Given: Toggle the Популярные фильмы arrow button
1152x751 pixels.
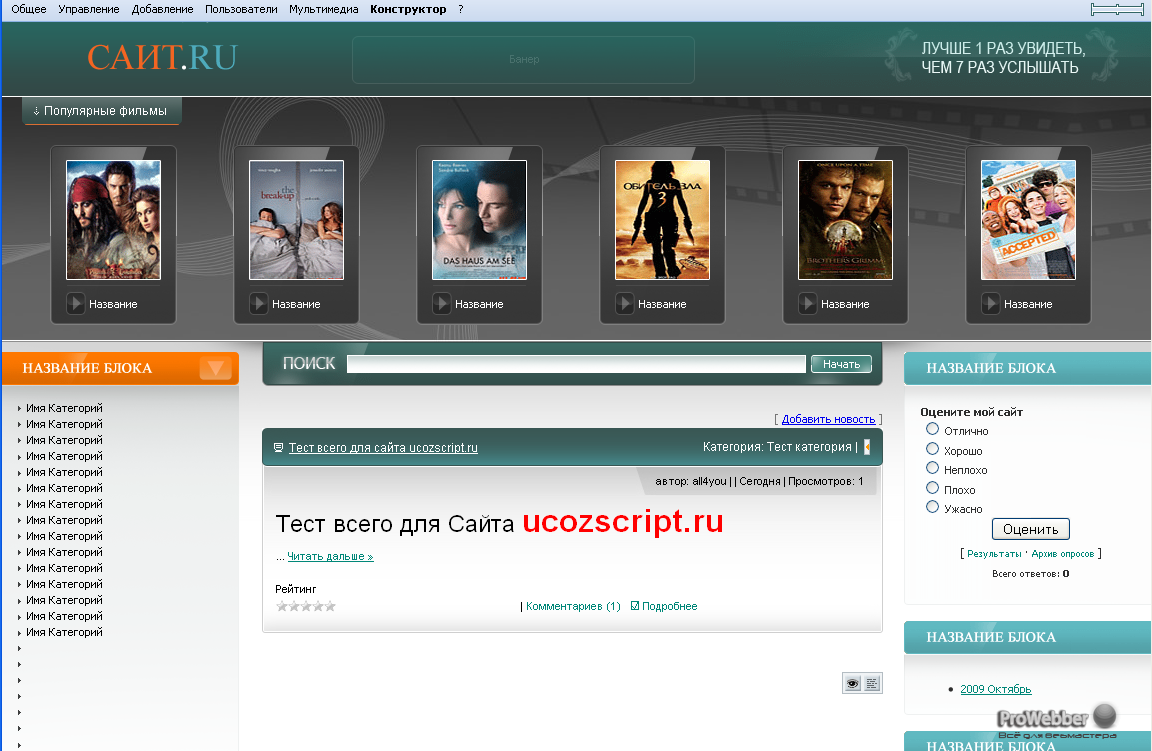Looking at the screenshot, I should pyautogui.click(x=102, y=111).
